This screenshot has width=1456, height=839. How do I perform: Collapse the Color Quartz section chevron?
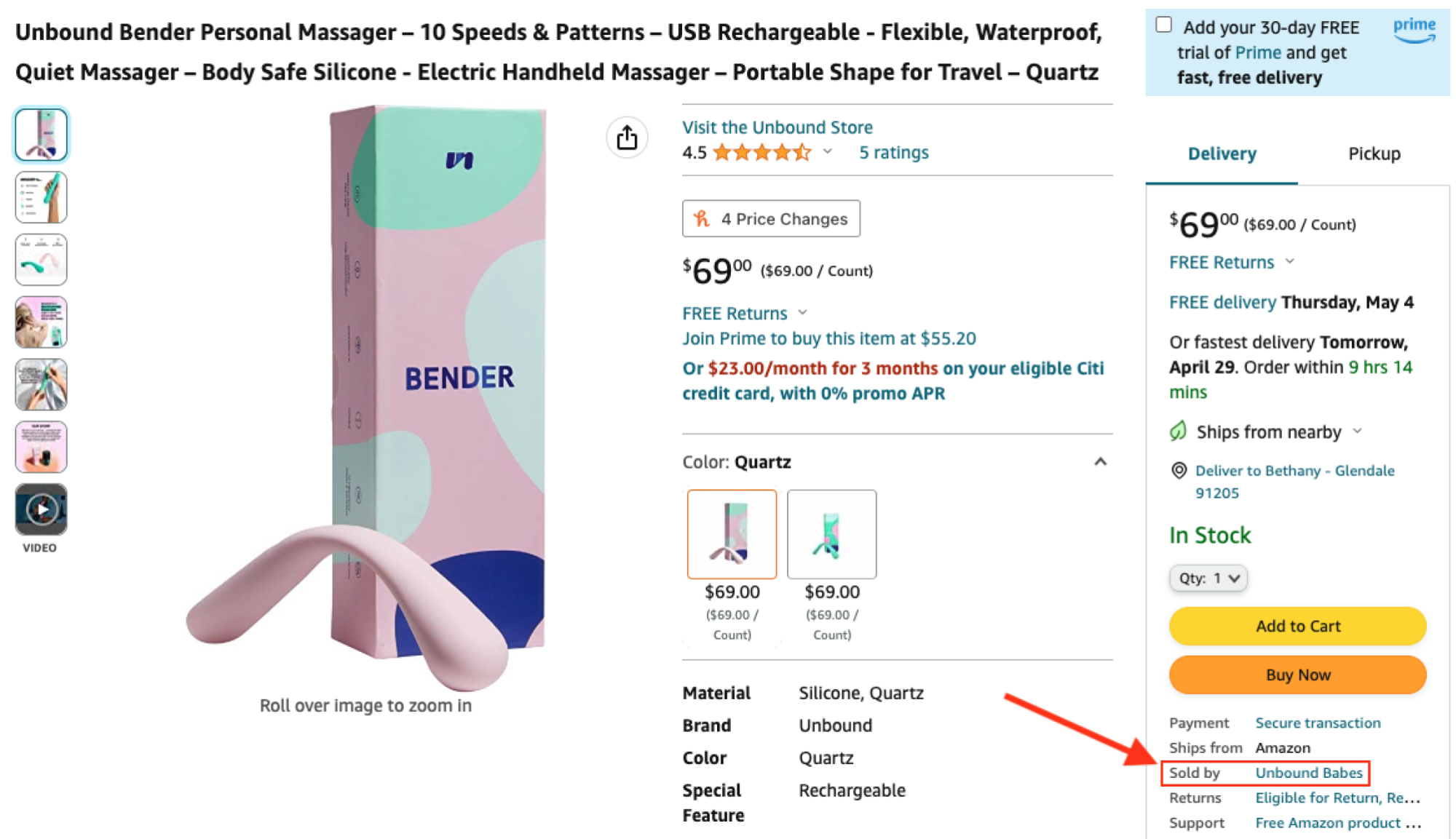point(1100,462)
